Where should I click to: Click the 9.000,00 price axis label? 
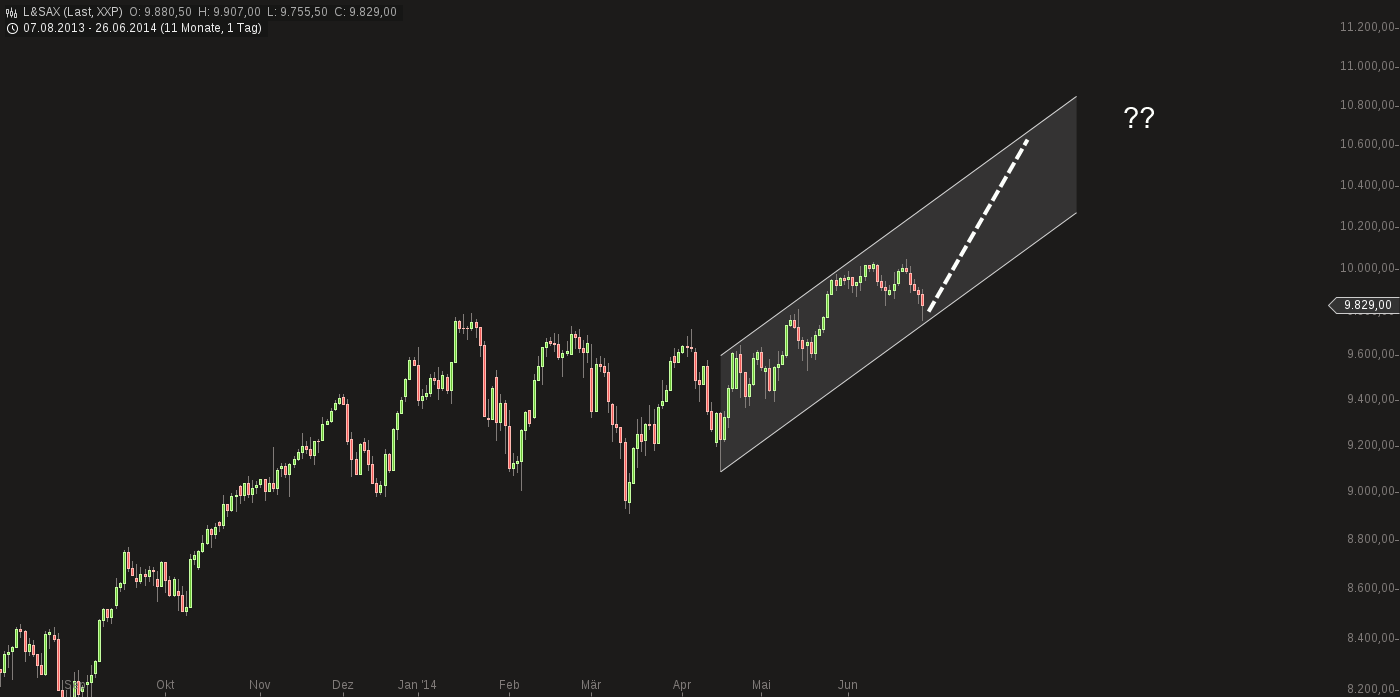(1369, 490)
